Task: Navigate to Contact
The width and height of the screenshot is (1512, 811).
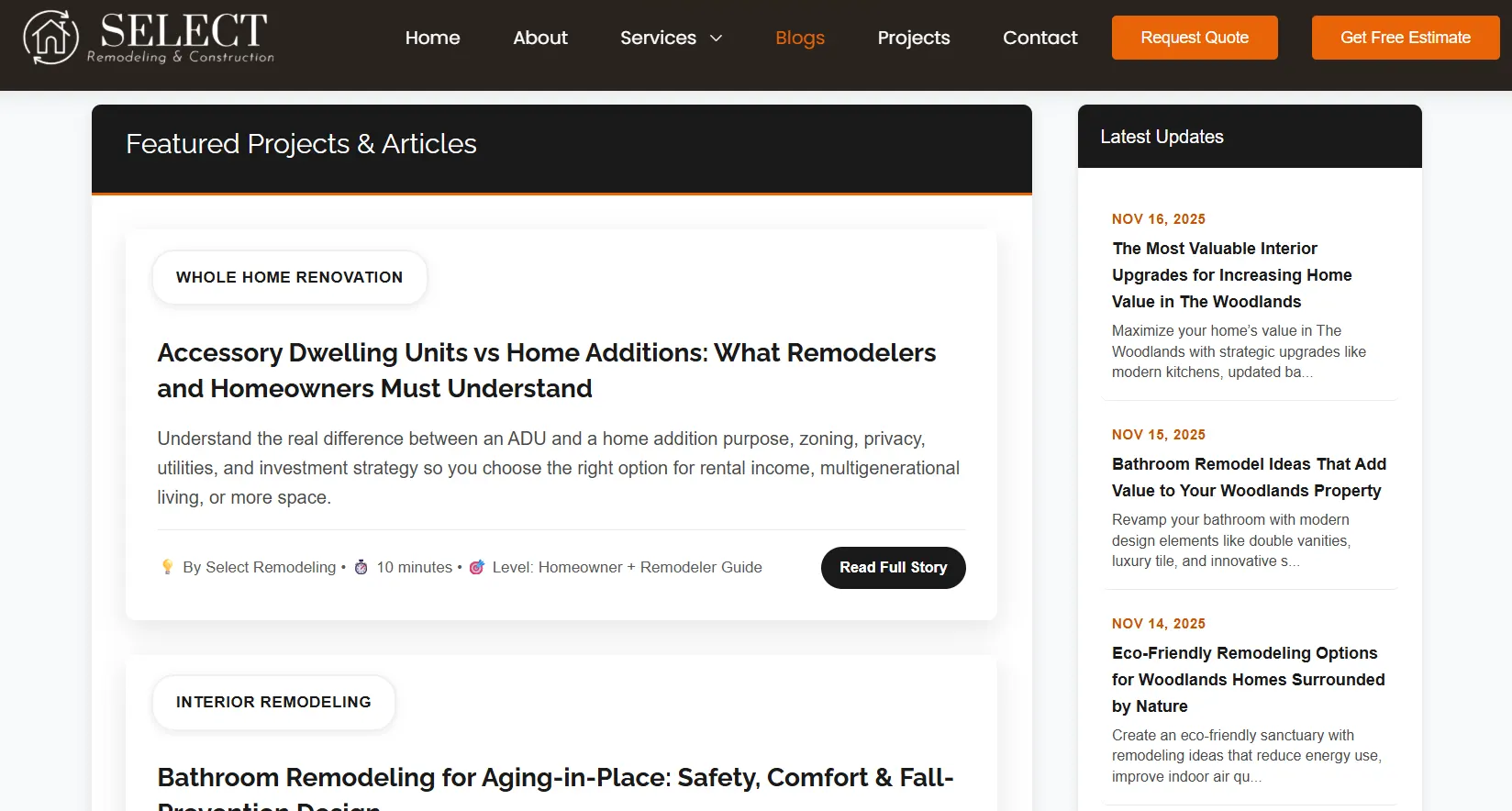Action: [x=1040, y=38]
